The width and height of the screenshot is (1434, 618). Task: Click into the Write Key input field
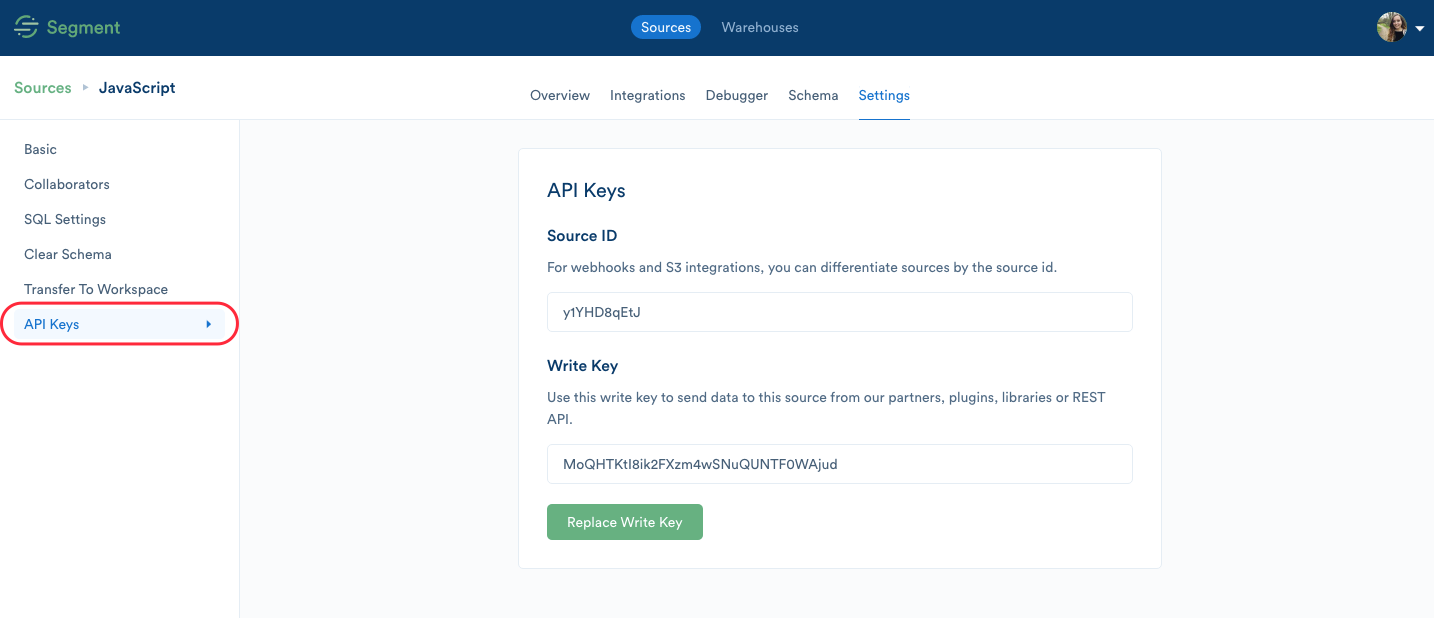(x=840, y=464)
